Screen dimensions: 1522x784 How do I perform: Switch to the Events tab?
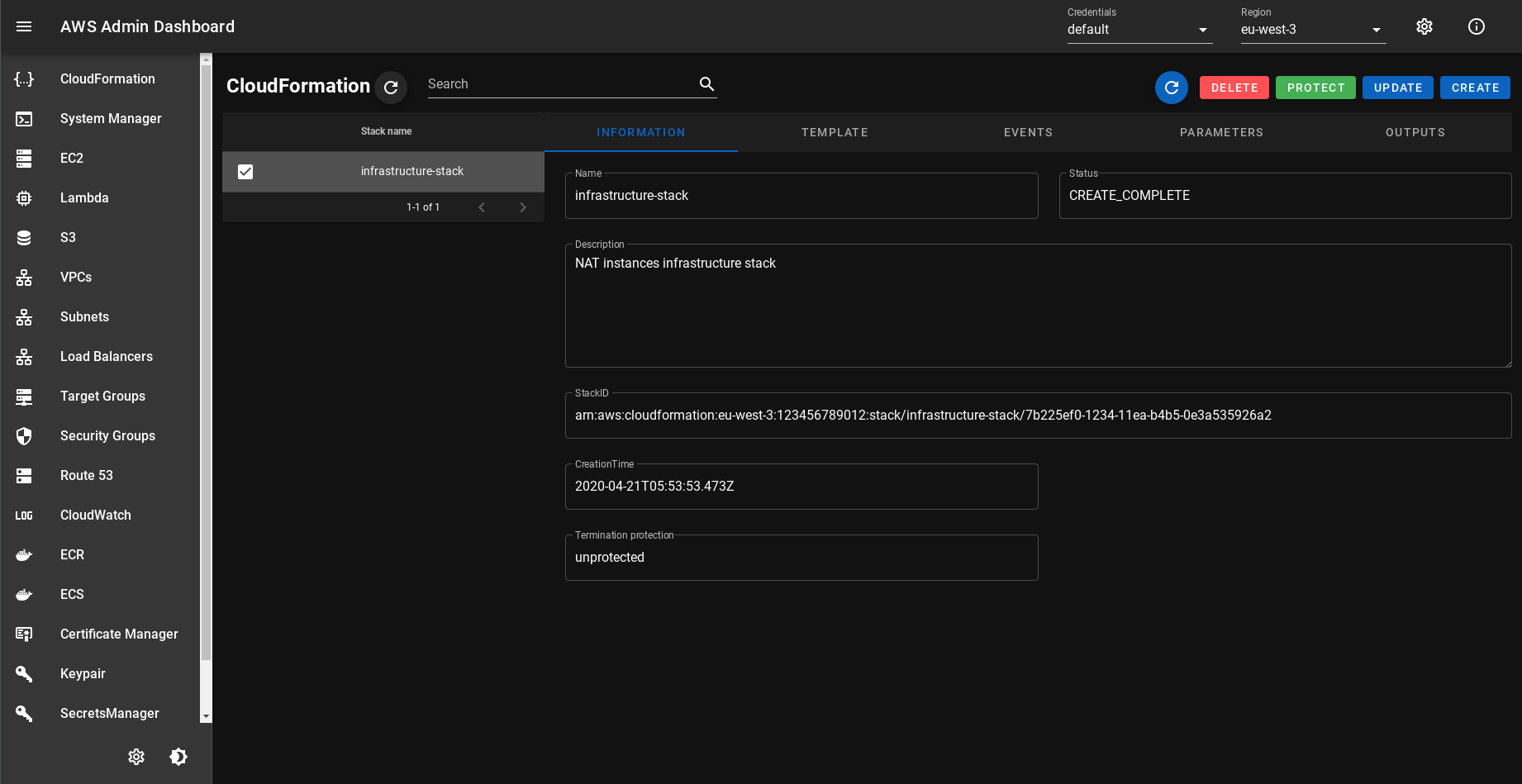pos(1028,132)
